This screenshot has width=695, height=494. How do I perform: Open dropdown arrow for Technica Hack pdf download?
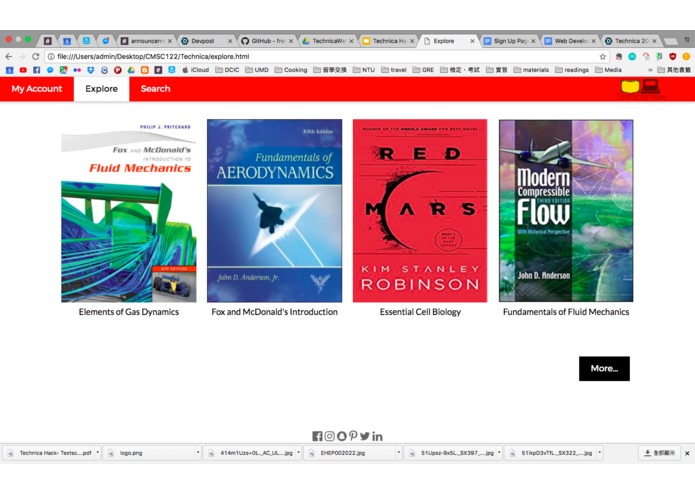98,452
